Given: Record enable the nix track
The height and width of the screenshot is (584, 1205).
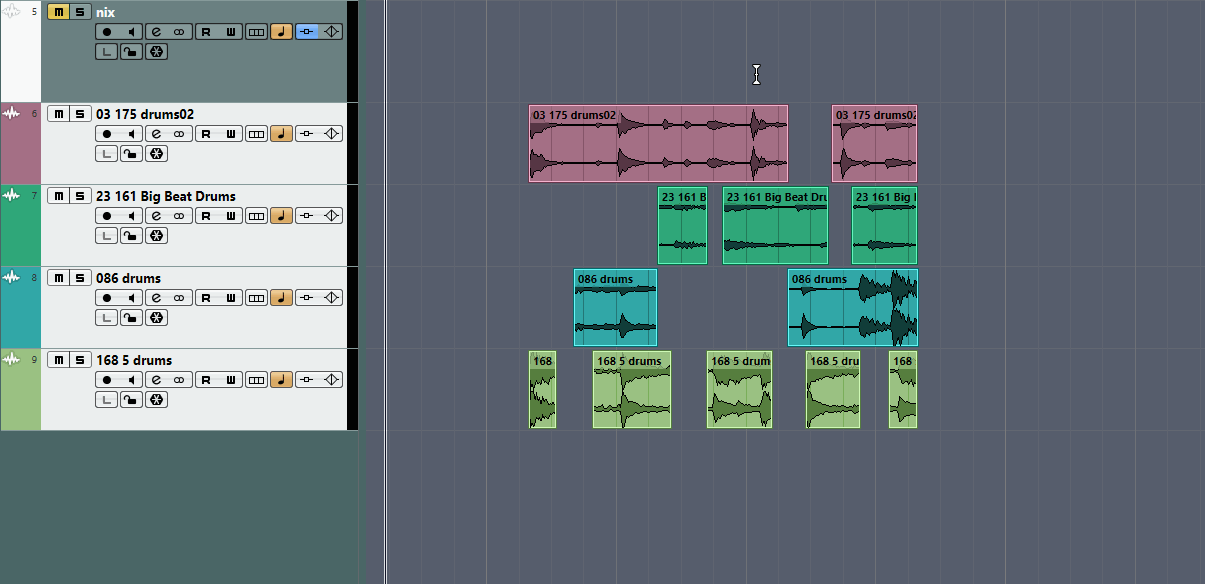Looking at the screenshot, I should coord(107,32).
